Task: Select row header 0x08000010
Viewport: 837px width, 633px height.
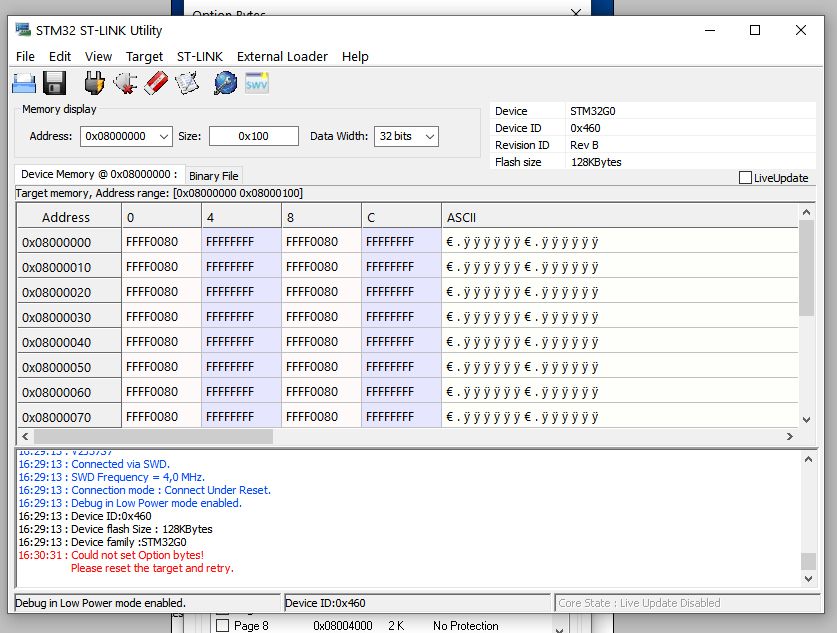Action: (x=69, y=267)
